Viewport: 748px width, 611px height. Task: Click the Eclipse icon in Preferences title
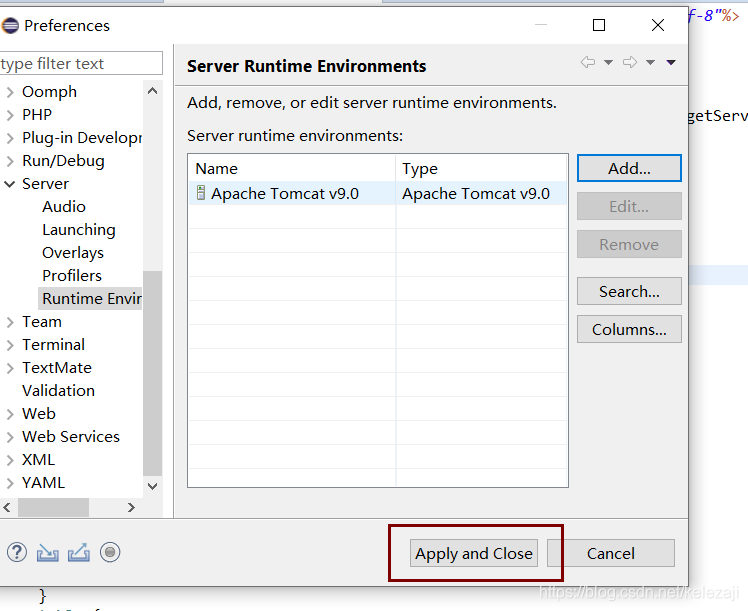10,25
